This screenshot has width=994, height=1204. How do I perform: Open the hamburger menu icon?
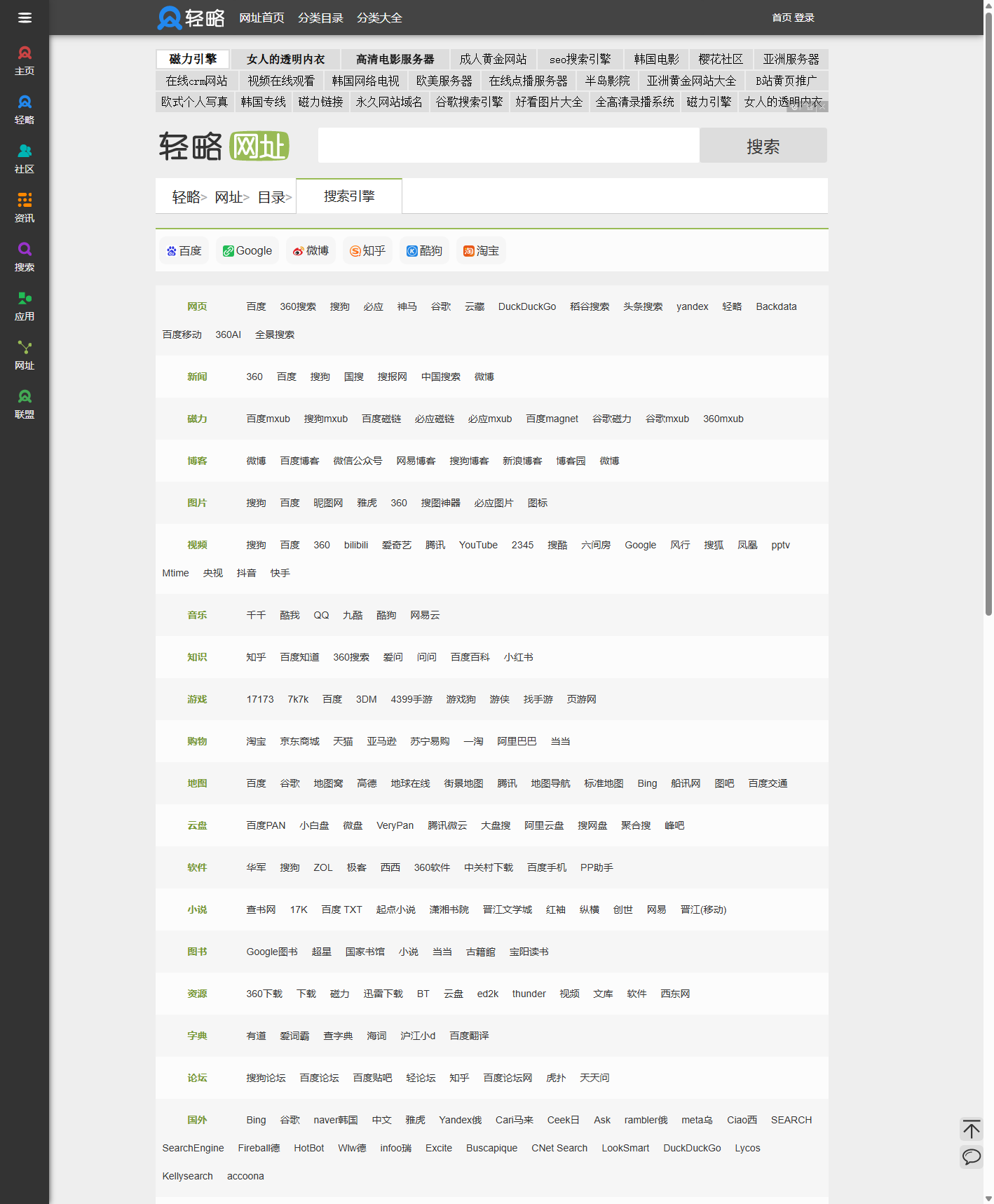click(25, 18)
